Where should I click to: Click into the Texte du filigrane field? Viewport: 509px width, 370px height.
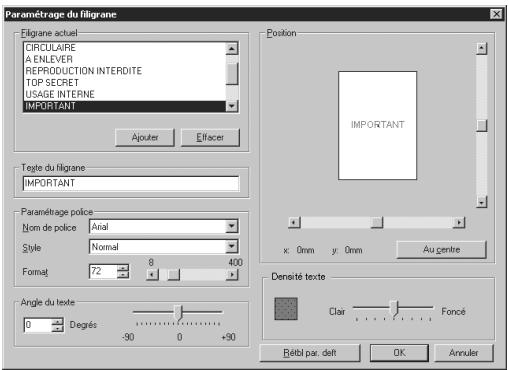pos(131,183)
